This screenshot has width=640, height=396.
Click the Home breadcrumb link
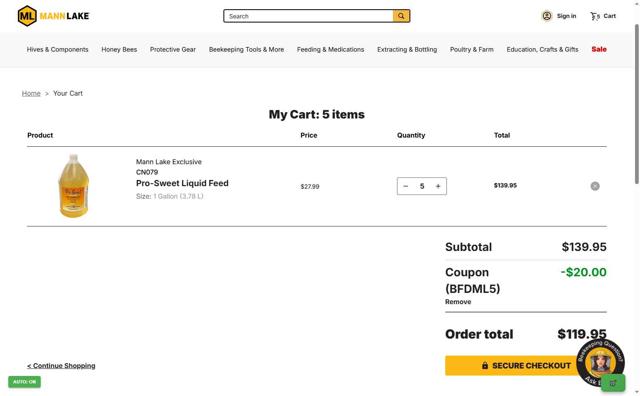click(x=31, y=93)
